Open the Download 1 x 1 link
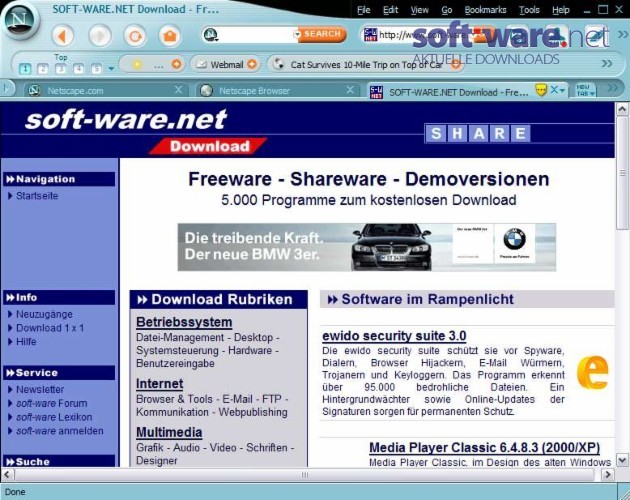 pos(50,328)
